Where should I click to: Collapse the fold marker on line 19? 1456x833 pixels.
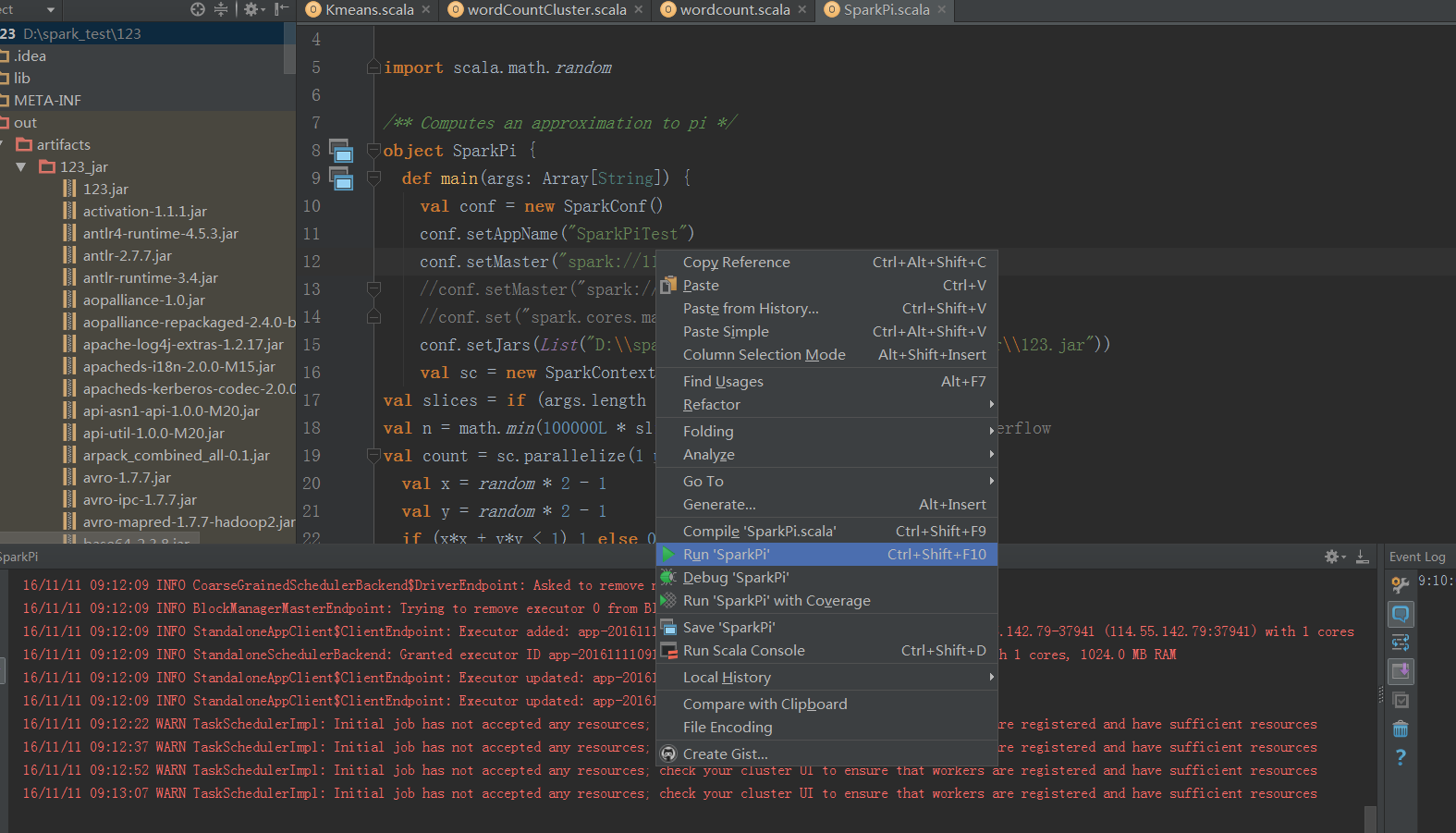pyautogui.click(x=373, y=456)
